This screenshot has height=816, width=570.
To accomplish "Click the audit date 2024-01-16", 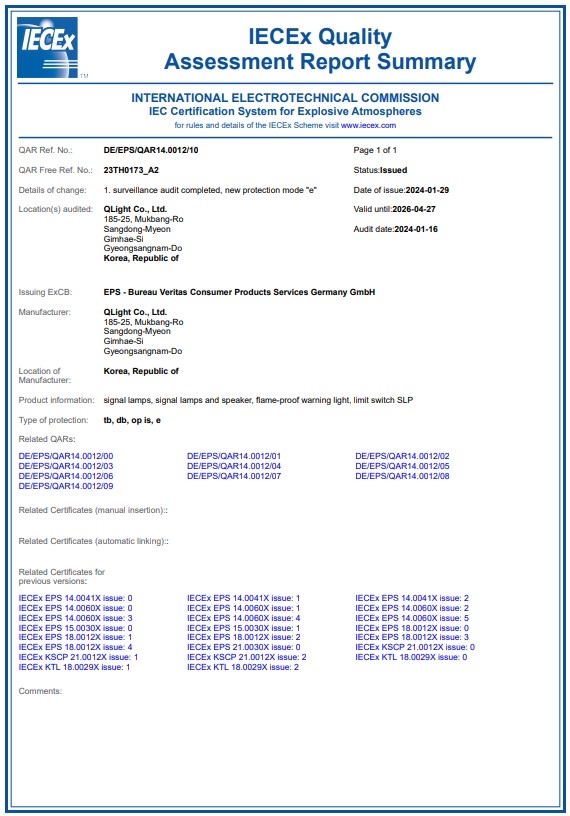I will (x=416, y=229).
